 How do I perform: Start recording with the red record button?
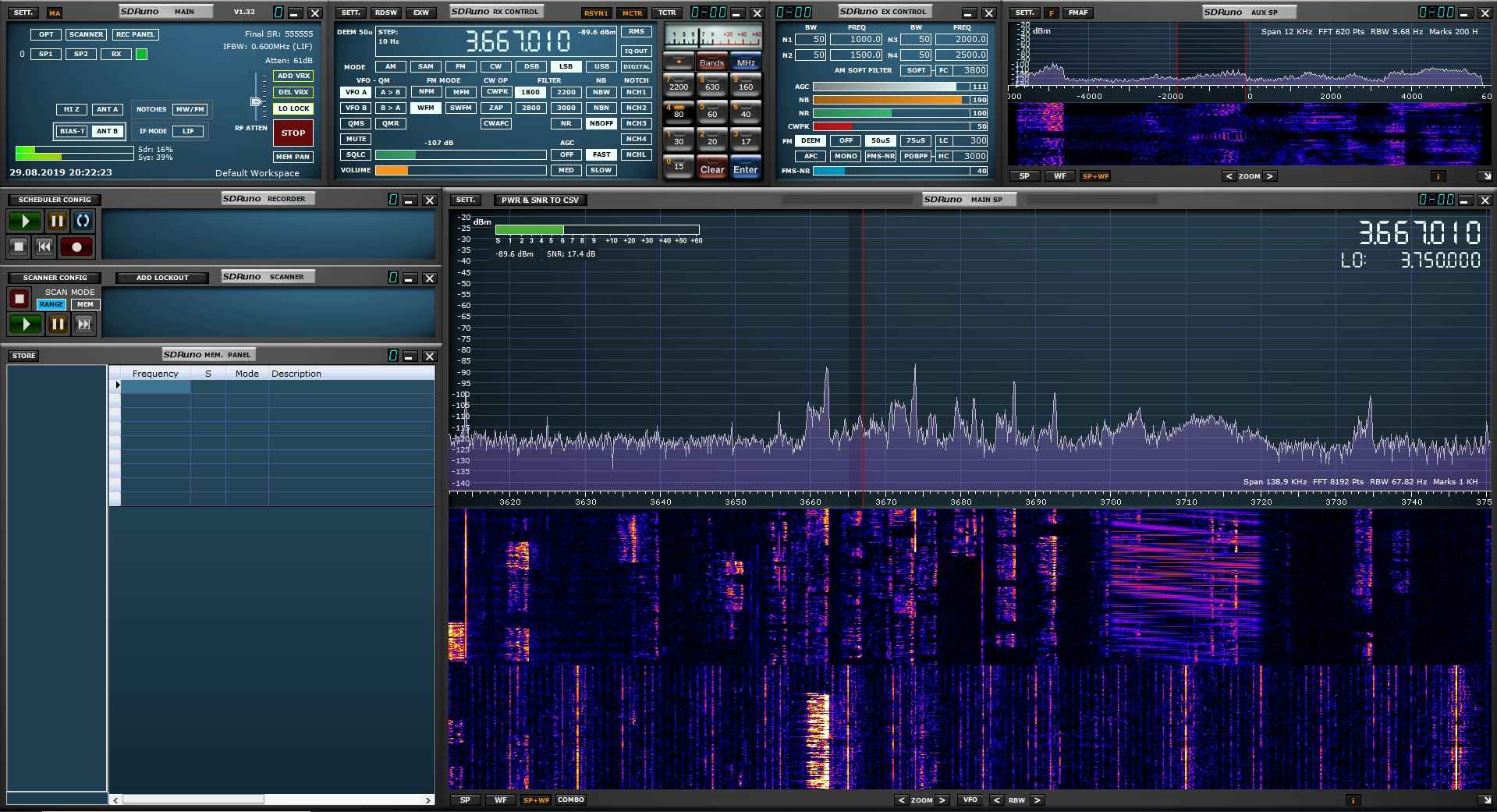[76, 246]
